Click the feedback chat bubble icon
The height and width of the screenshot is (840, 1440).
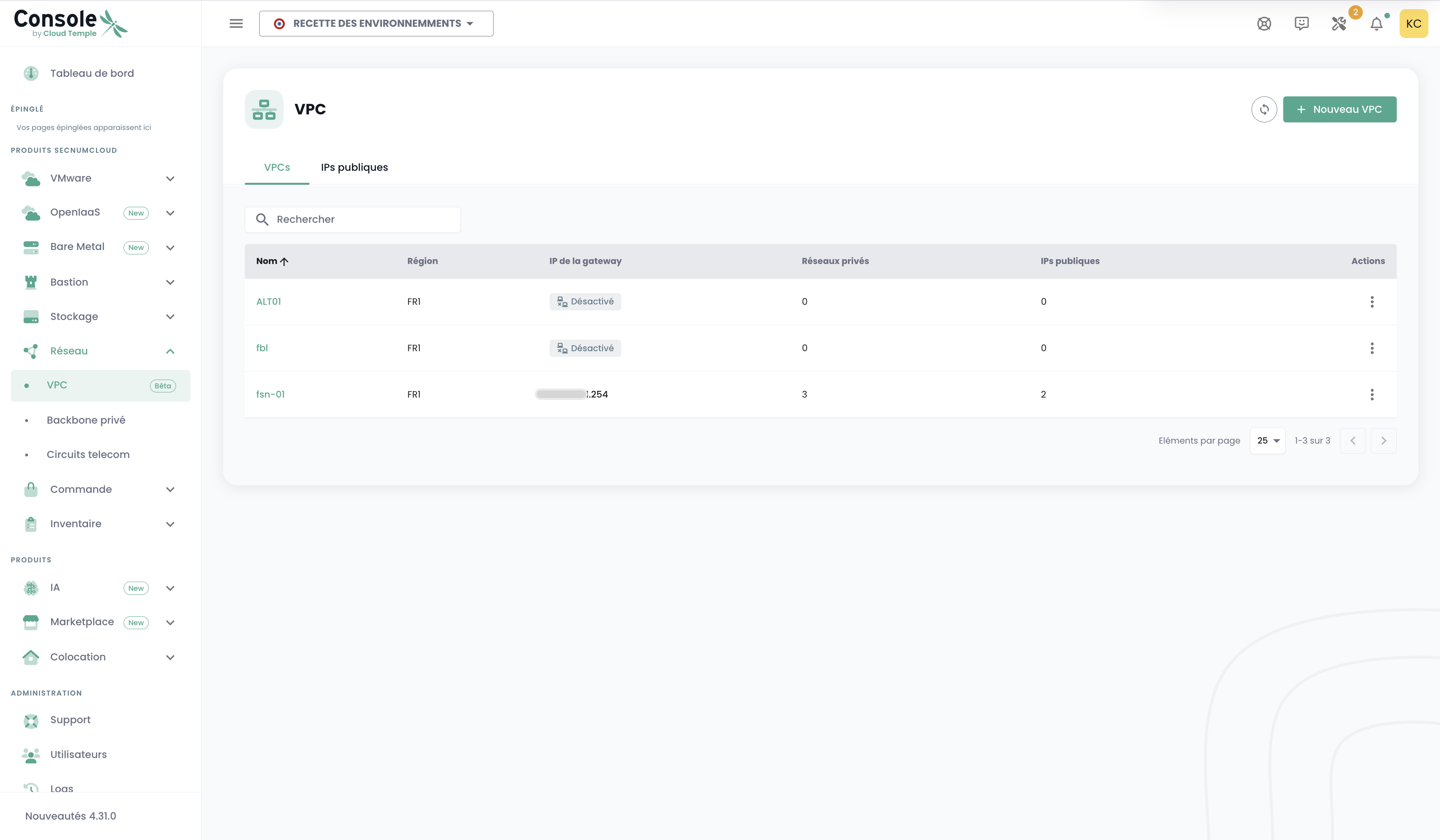tap(1301, 24)
